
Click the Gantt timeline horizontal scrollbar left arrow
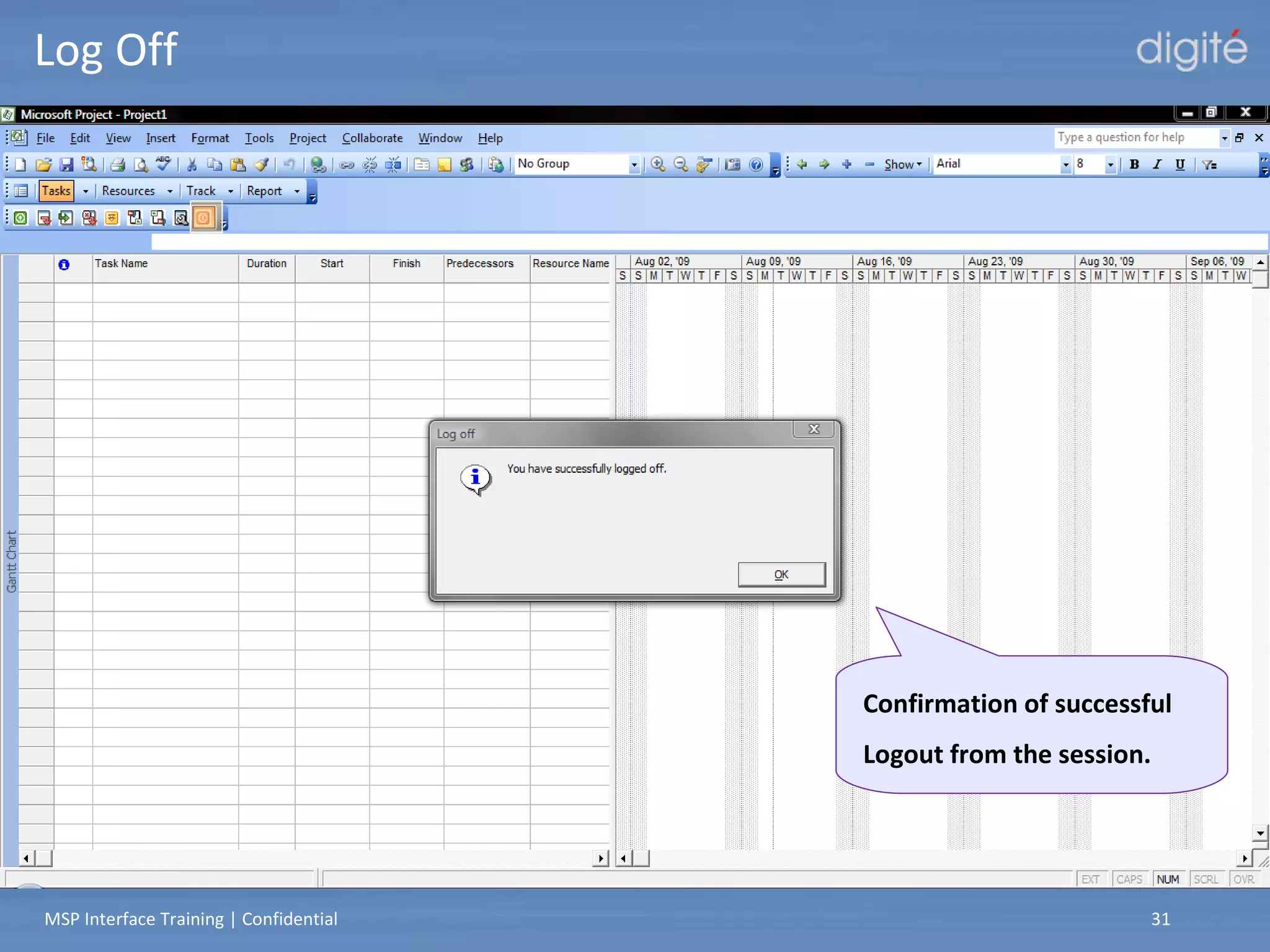624,858
